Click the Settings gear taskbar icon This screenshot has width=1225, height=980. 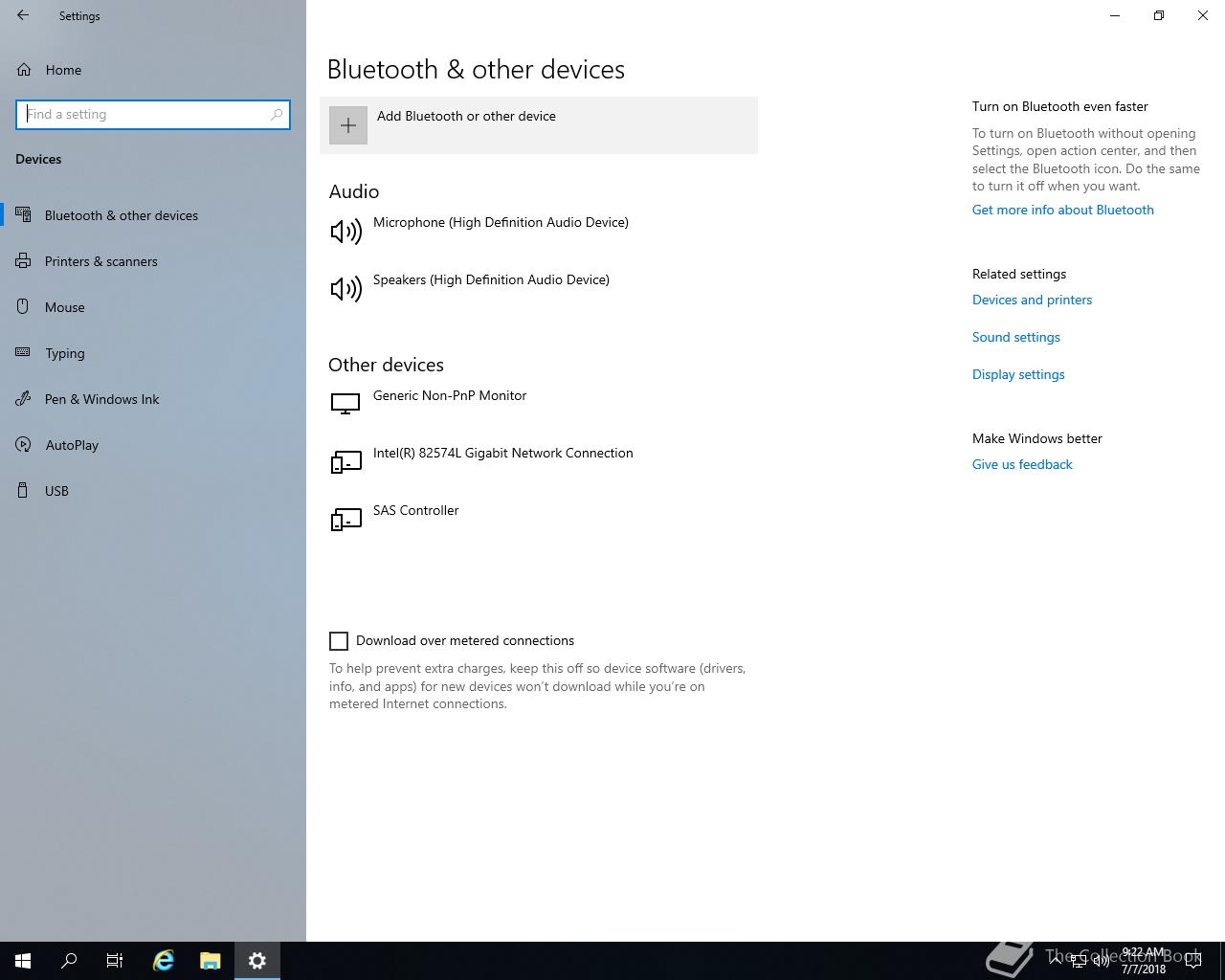[257, 961]
